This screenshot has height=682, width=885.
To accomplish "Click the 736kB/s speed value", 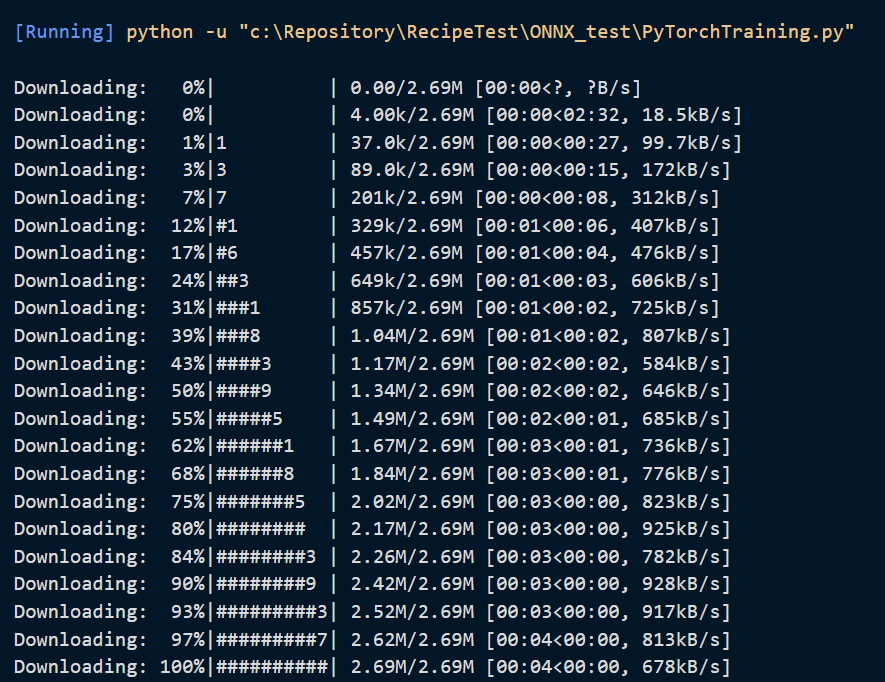I will [x=681, y=447].
